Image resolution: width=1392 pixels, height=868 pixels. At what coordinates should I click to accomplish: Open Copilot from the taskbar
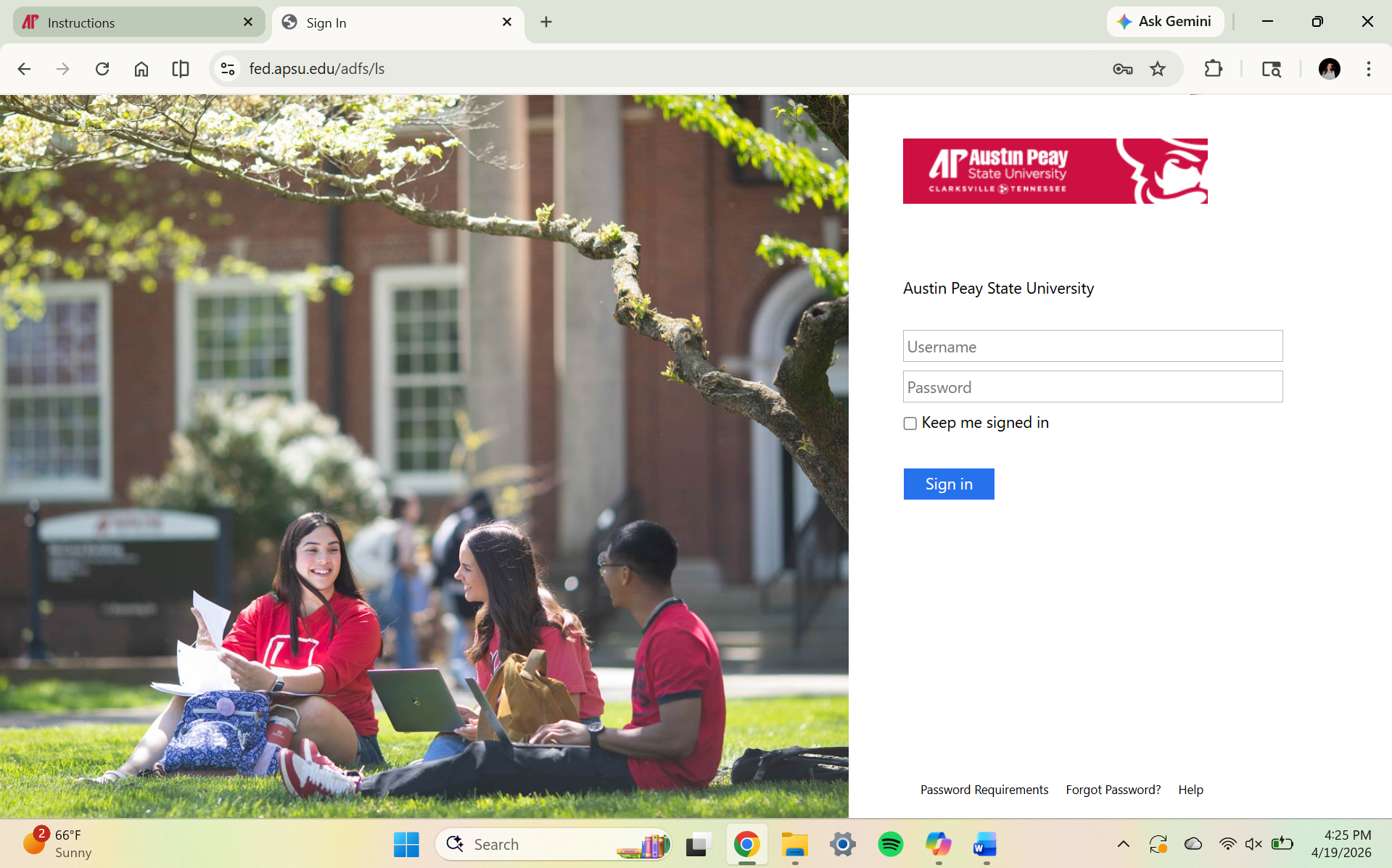coord(938,844)
